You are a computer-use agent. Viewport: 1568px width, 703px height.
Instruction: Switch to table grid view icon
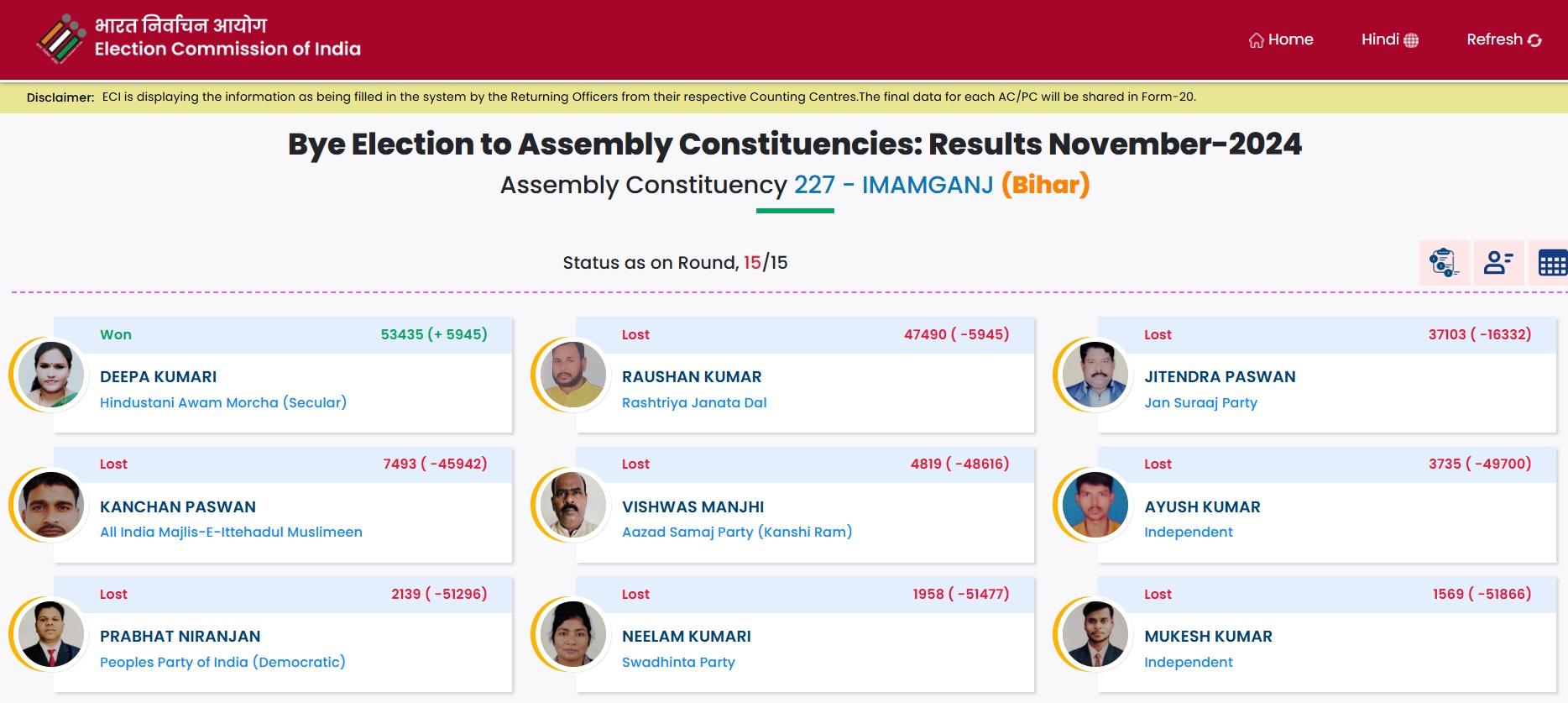tap(1551, 264)
